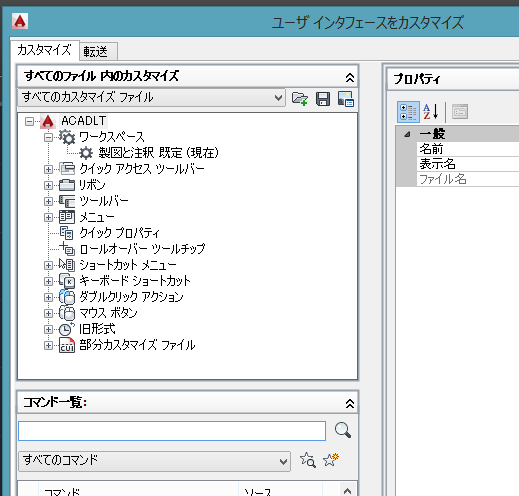Expand the 旧形式 node
This screenshot has height=496, width=519.
click(48, 329)
